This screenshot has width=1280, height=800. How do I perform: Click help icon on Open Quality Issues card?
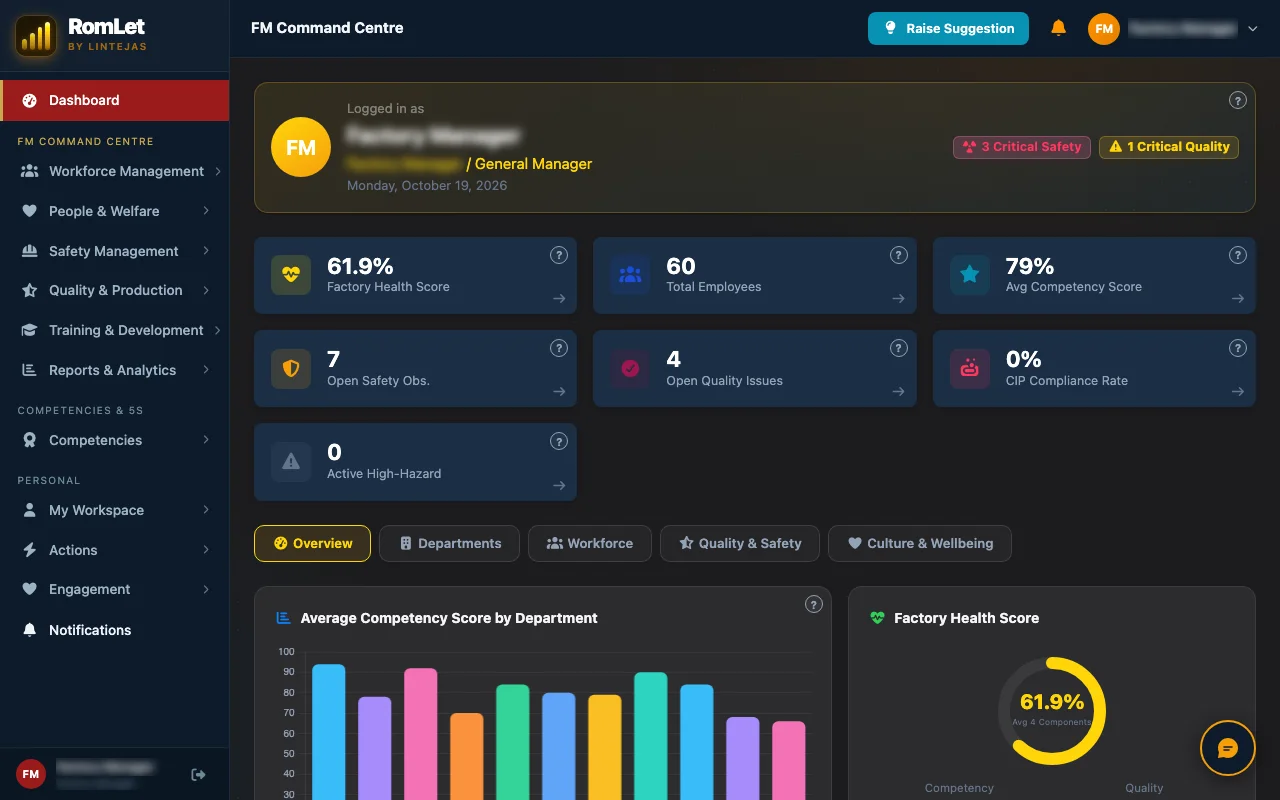pos(898,348)
